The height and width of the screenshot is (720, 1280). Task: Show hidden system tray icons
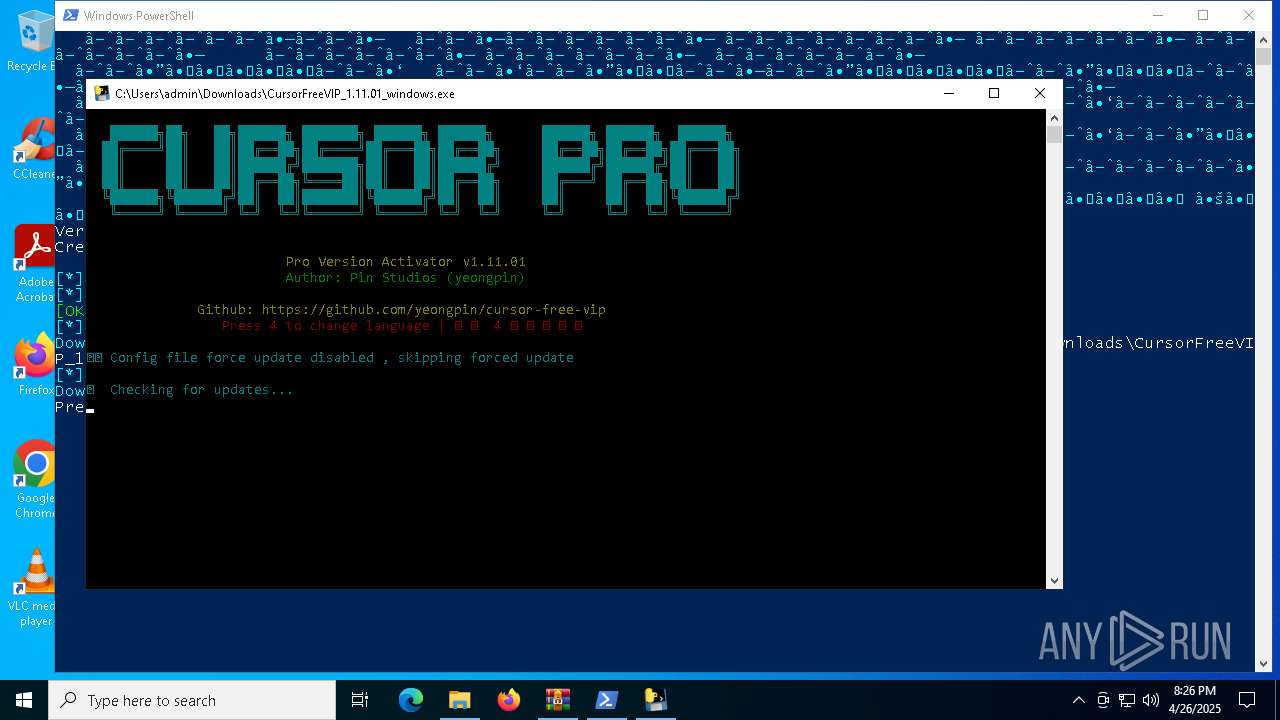point(1078,700)
